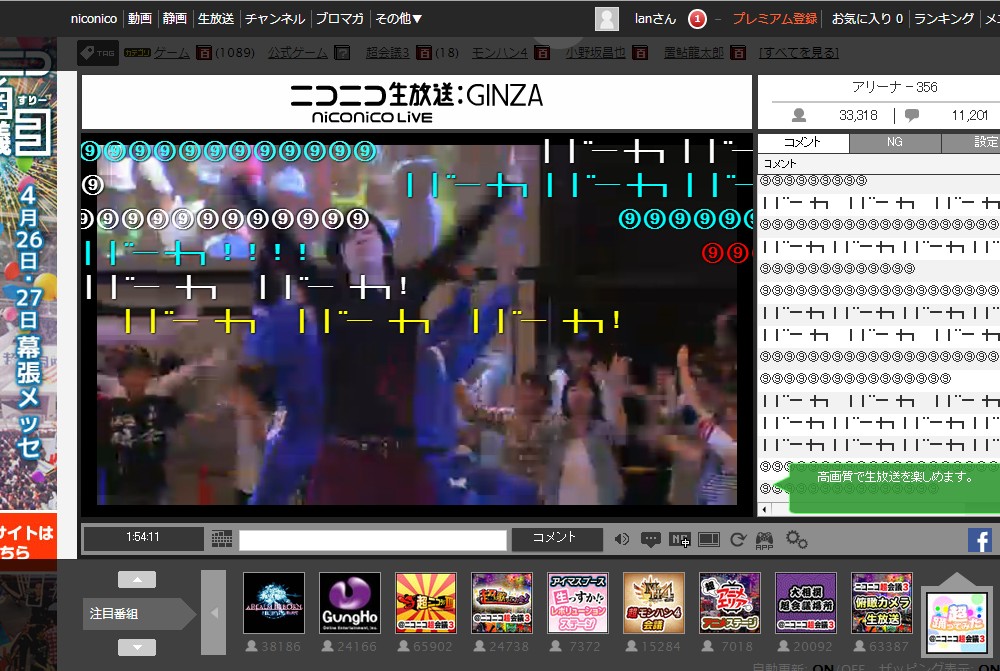
Task: Open the アイマスブース program thumbnail
Action: point(578,602)
